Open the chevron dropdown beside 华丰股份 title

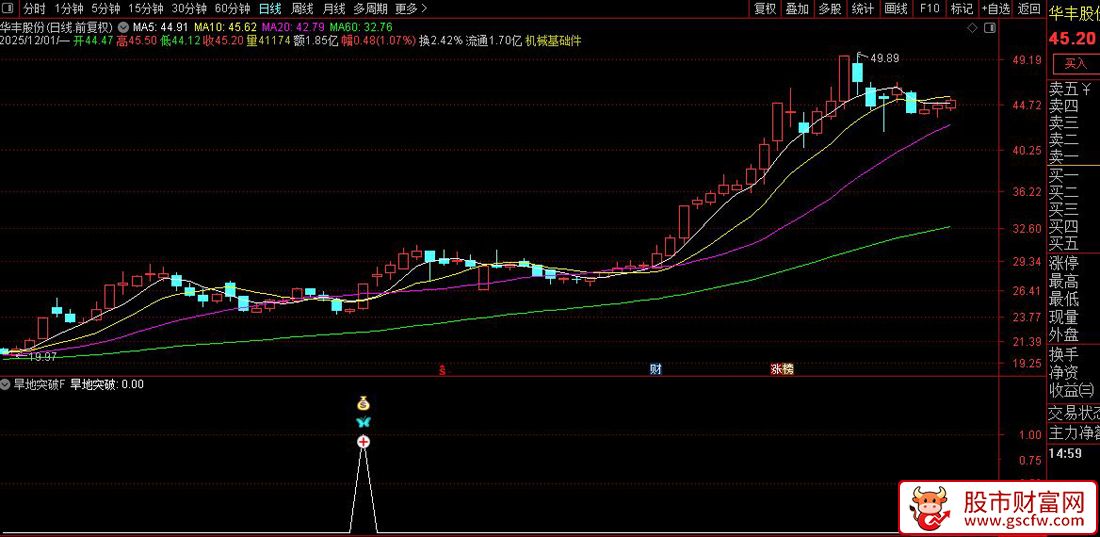[x=121, y=28]
